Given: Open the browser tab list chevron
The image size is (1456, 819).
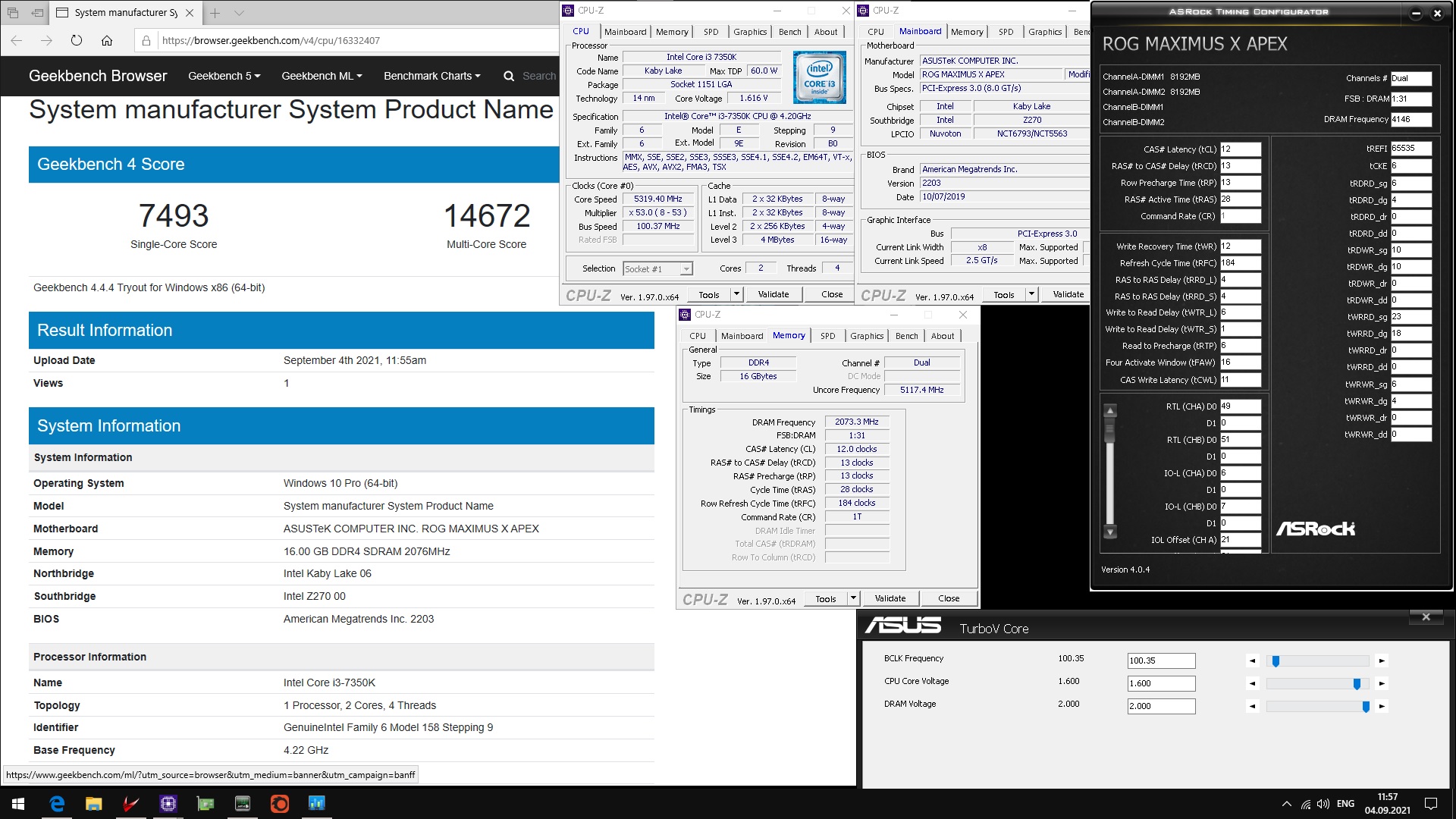Looking at the screenshot, I should [x=239, y=13].
